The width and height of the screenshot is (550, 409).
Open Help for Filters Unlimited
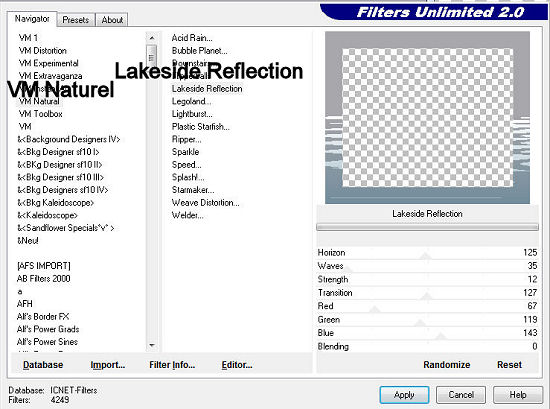click(x=518, y=395)
